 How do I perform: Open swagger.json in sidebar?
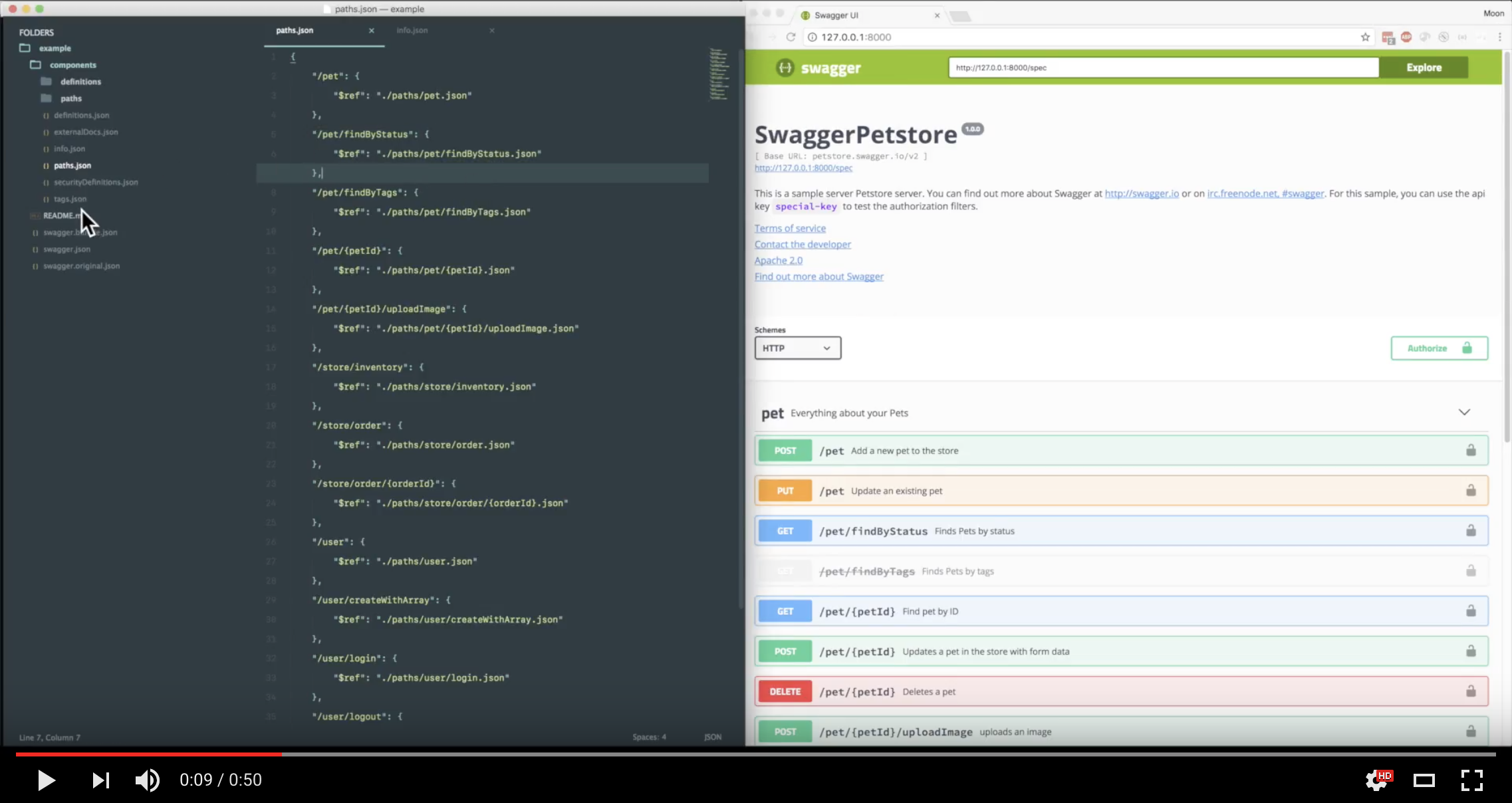tap(66, 249)
